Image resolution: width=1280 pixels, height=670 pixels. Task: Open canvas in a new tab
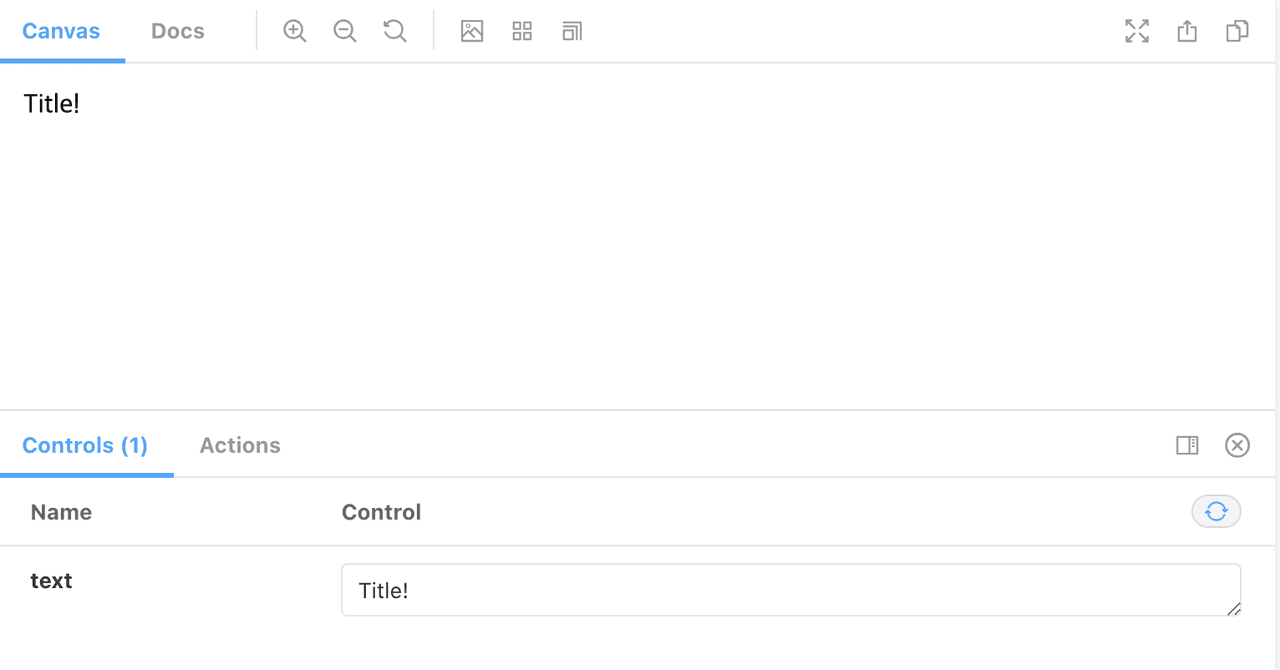click(x=1187, y=31)
